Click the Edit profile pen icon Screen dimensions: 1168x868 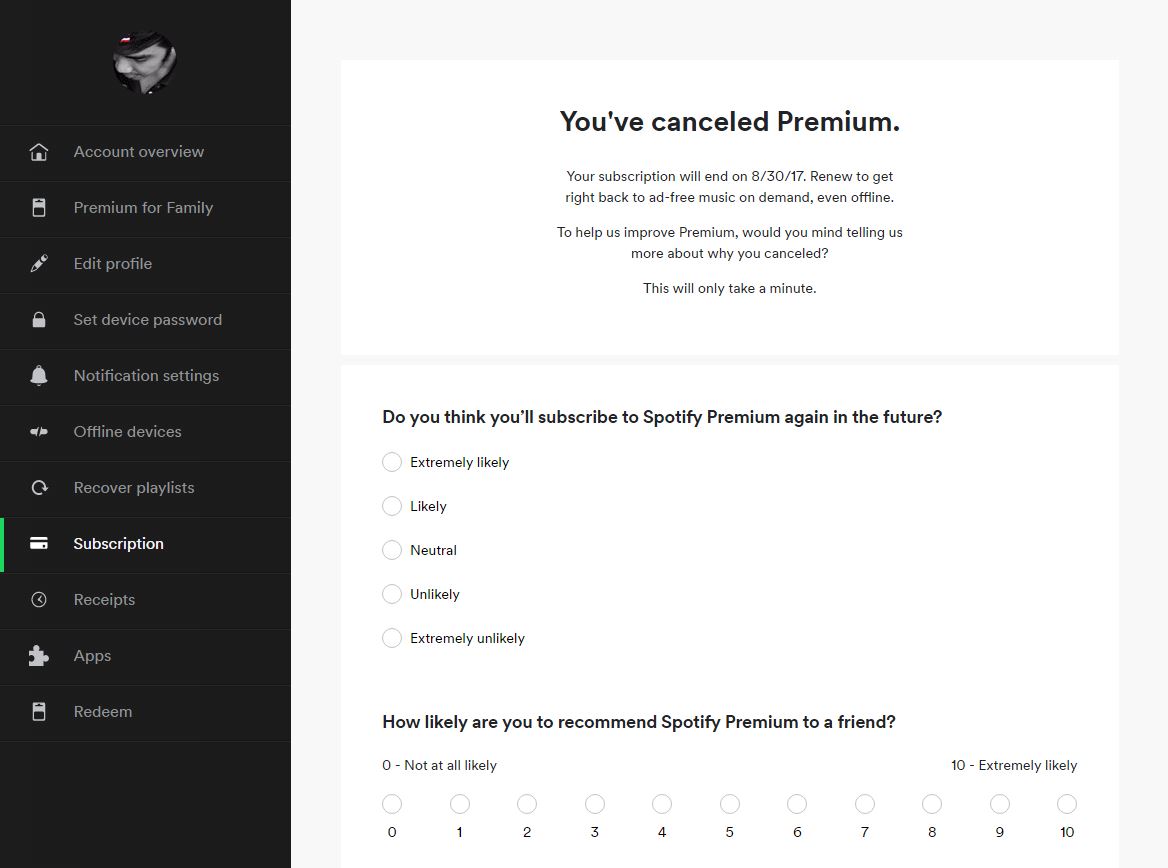coord(38,264)
